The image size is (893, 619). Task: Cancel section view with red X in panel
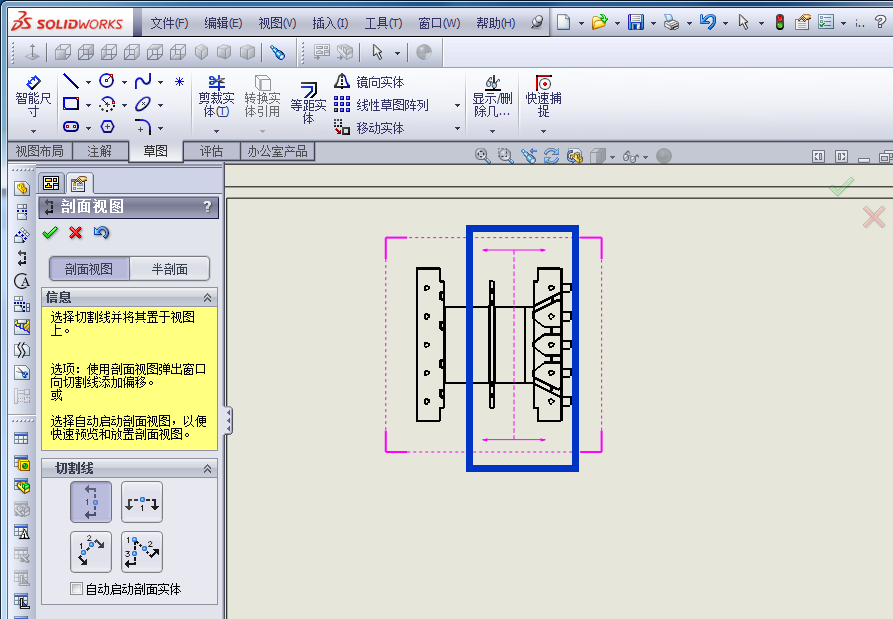click(x=75, y=232)
